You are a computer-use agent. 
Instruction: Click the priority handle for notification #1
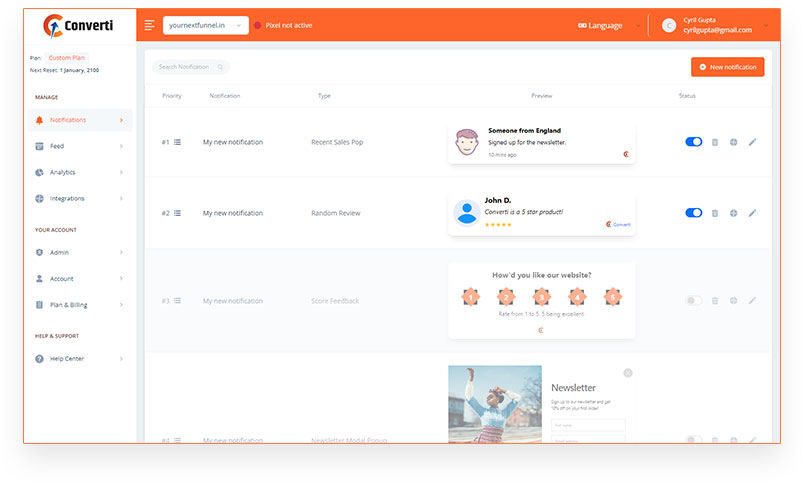177,142
